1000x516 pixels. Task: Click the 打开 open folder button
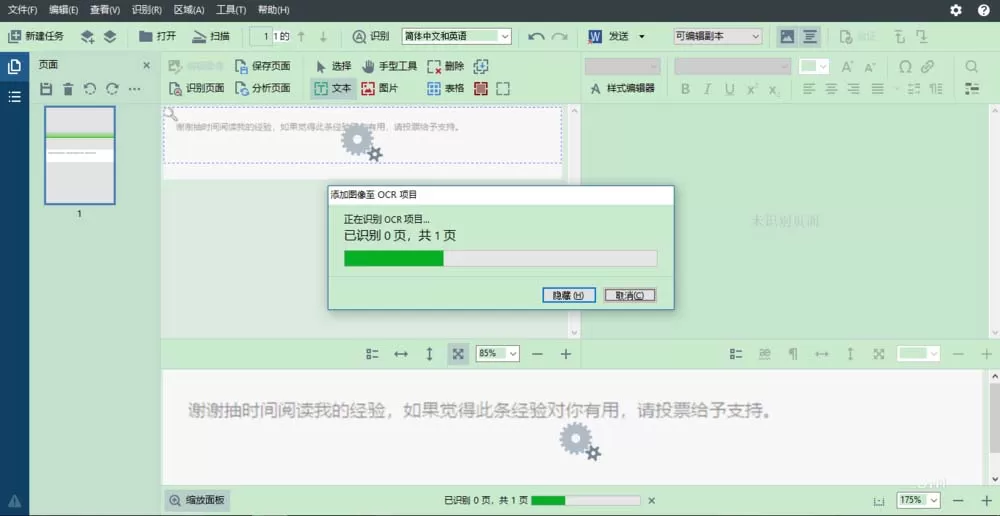coord(158,36)
